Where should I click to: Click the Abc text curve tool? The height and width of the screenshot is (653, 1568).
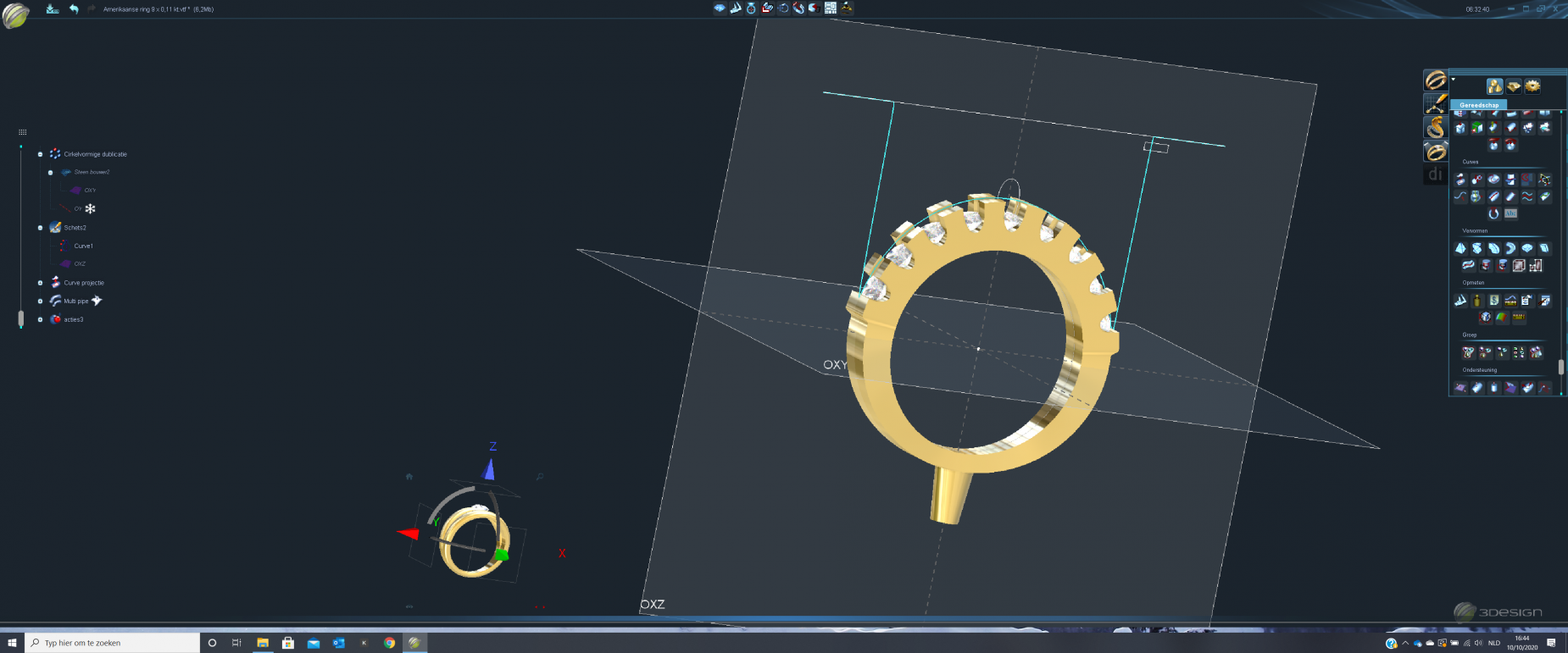pyautogui.click(x=1510, y=213)
